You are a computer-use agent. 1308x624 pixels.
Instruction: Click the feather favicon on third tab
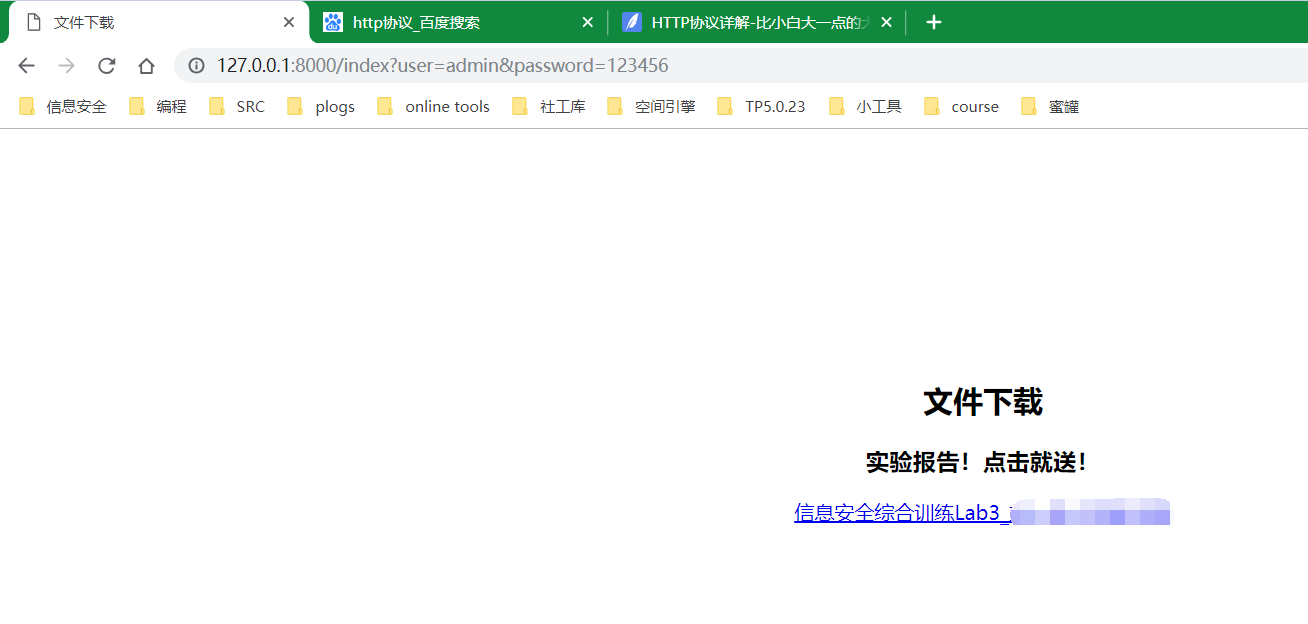(x=632, y=22)
